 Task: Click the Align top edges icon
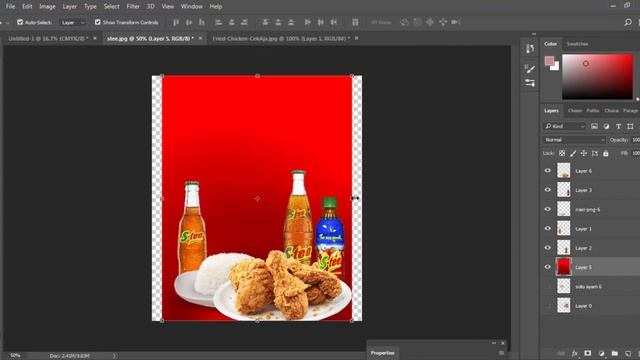pos(176,22)
